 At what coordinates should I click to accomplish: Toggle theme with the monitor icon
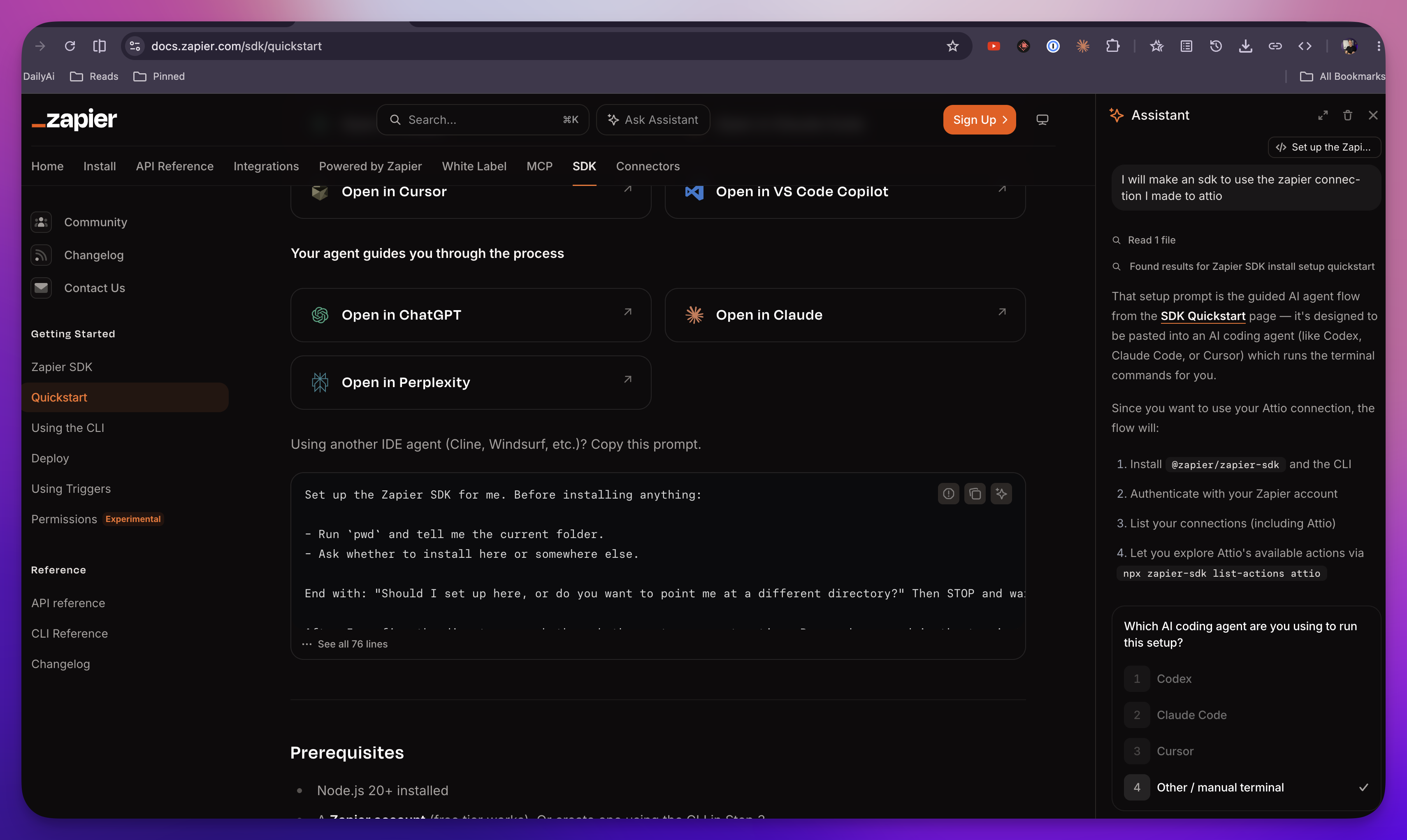click(1042, 119)
